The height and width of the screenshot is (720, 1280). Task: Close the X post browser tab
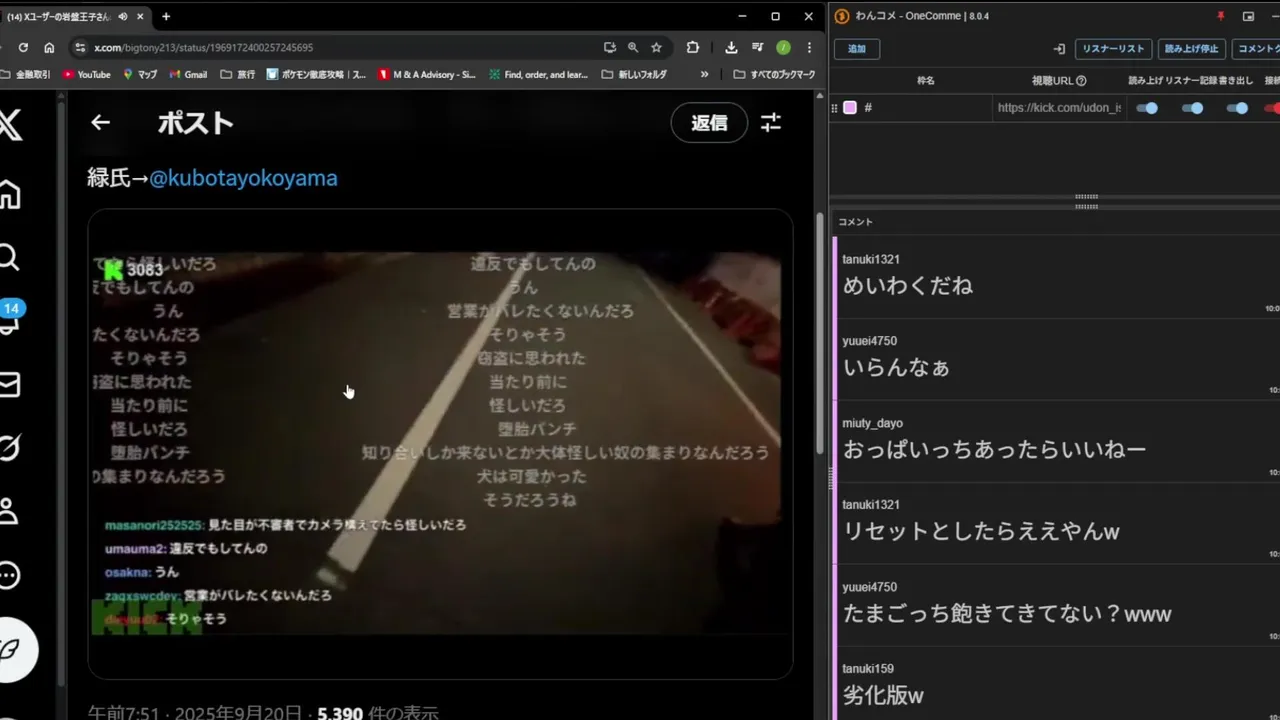click(x=139, y=17)
